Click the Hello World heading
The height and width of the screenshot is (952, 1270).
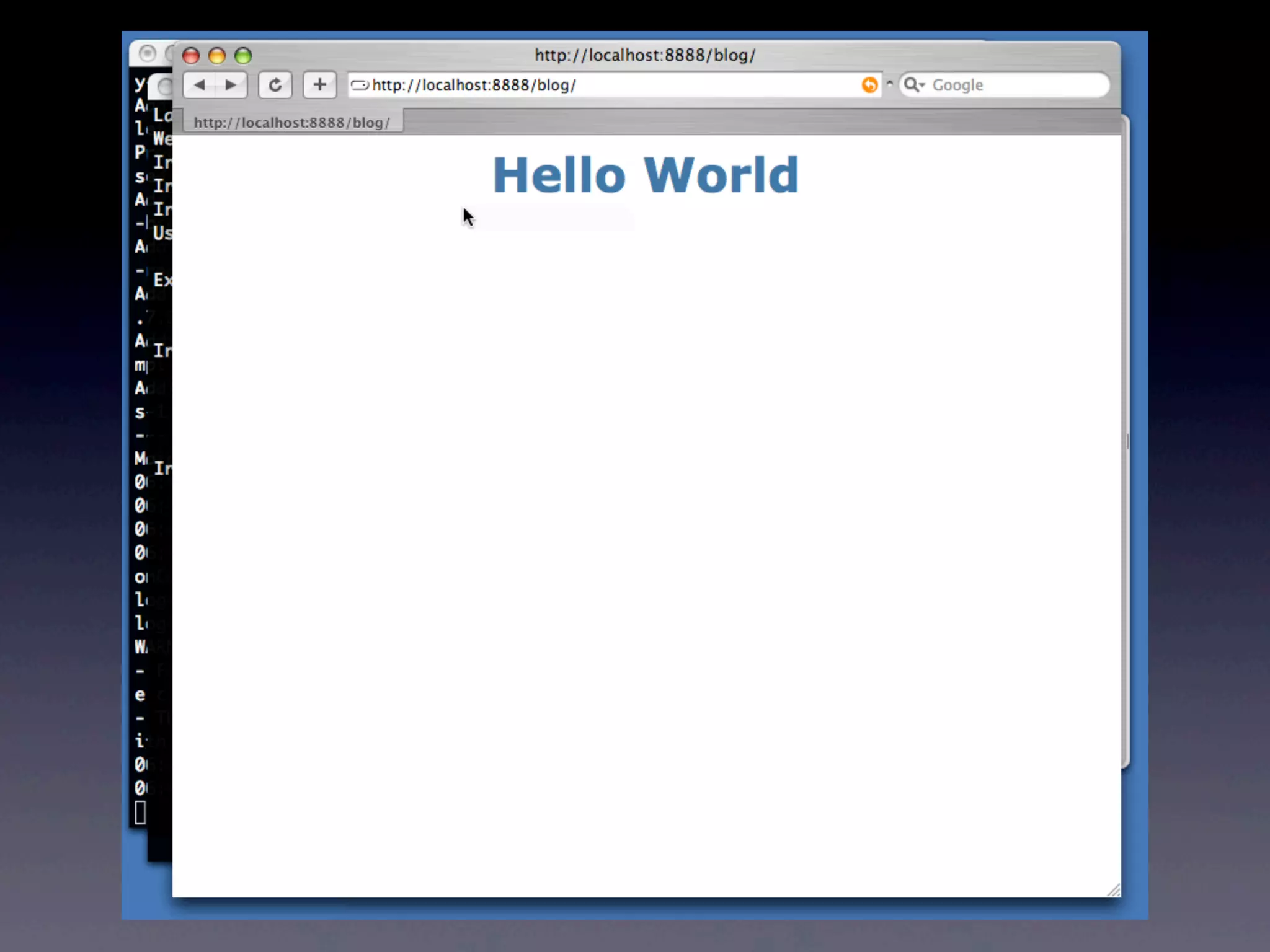coord(646,175)
